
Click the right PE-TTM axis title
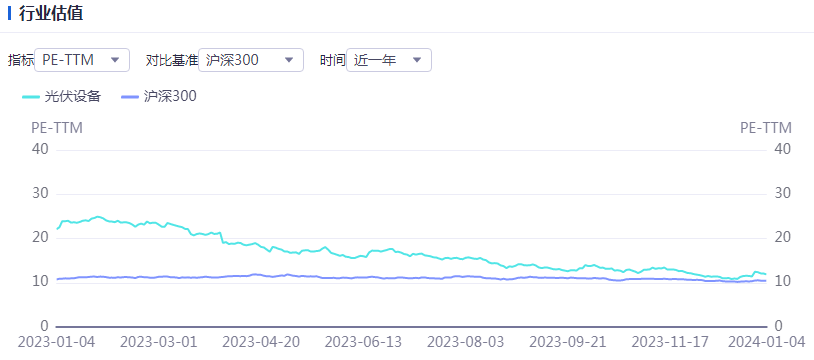(766, 128)
